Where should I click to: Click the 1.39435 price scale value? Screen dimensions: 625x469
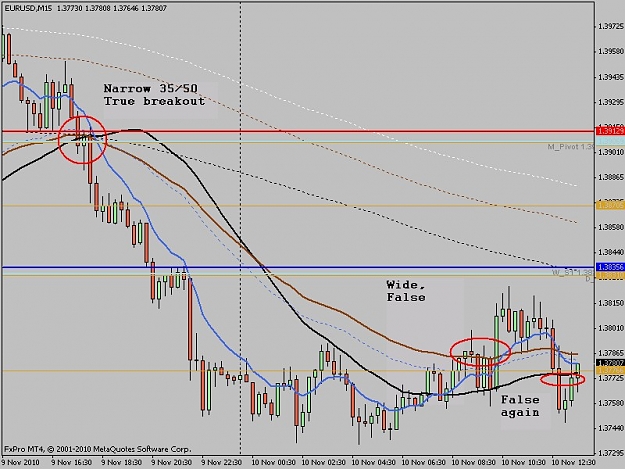611,77
